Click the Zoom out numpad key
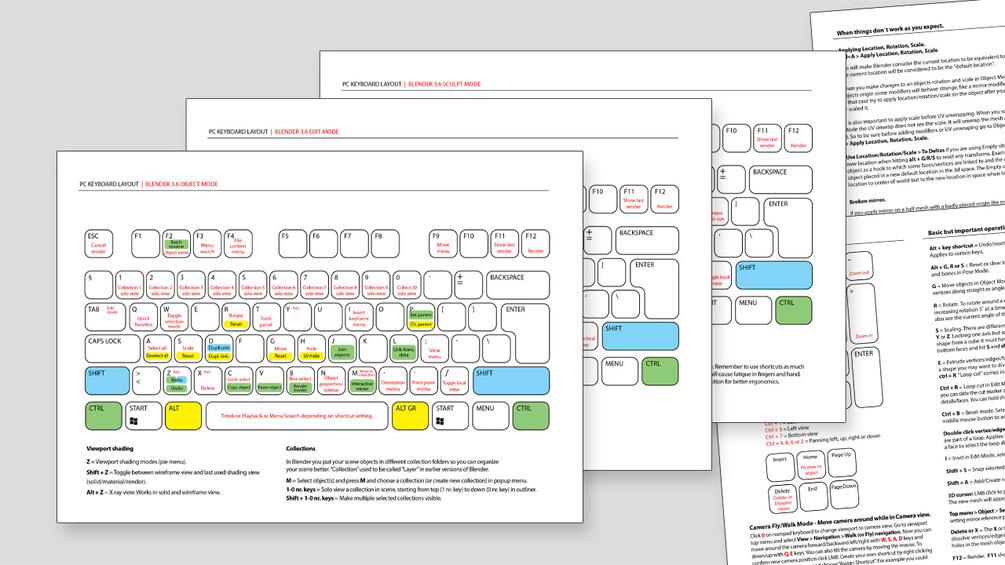 (x=859, y=266)
